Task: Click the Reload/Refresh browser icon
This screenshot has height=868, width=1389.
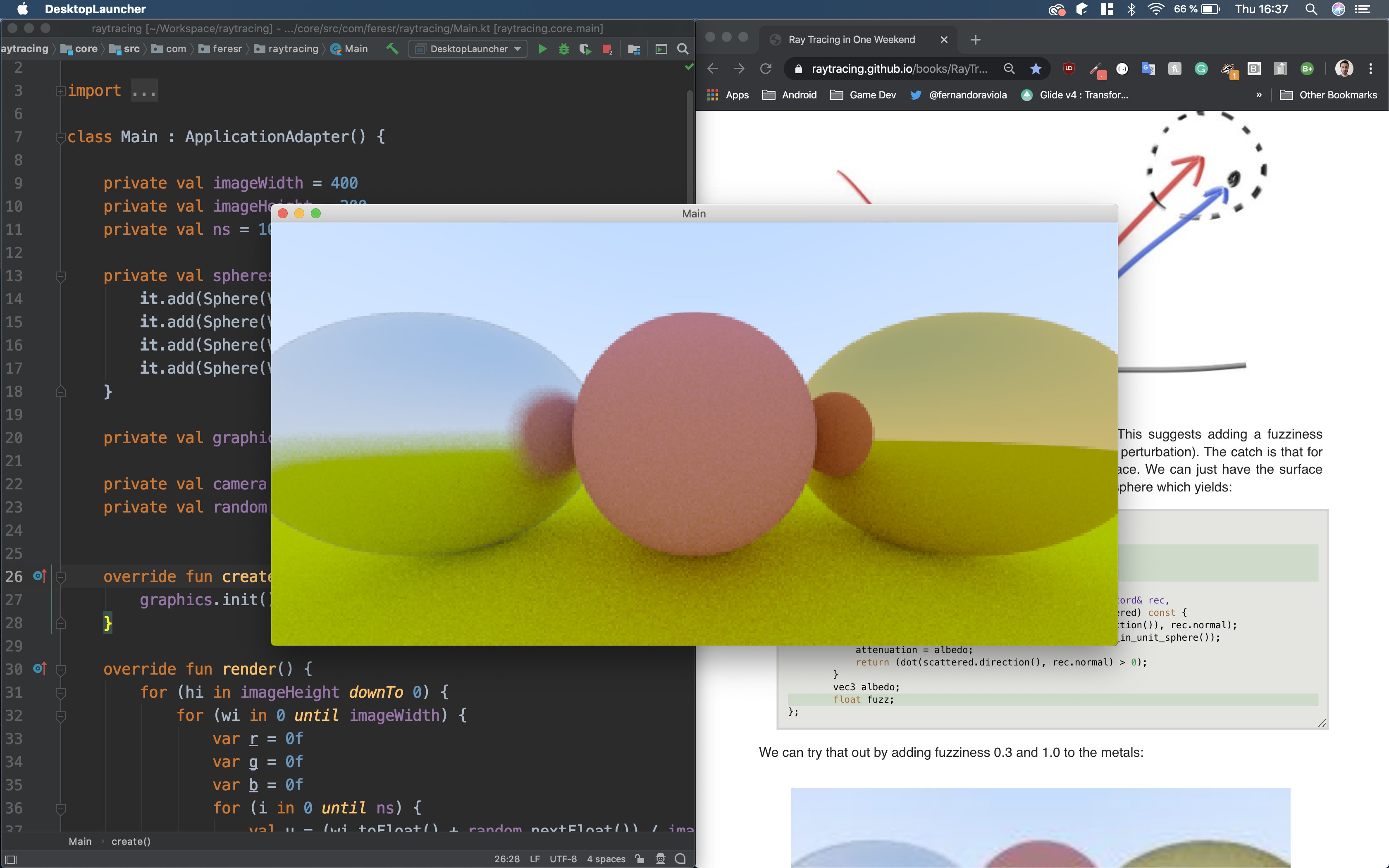Action: [x=766, y=68]
